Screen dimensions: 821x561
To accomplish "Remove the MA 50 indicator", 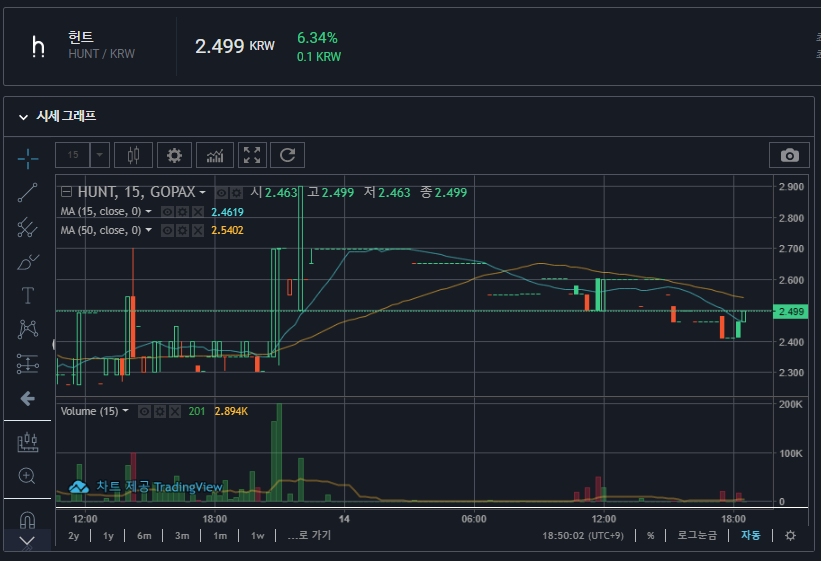I will 198,230.
